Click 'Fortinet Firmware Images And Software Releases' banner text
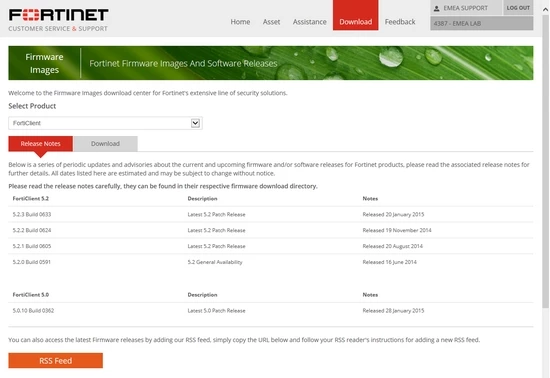 click(183, 63)
